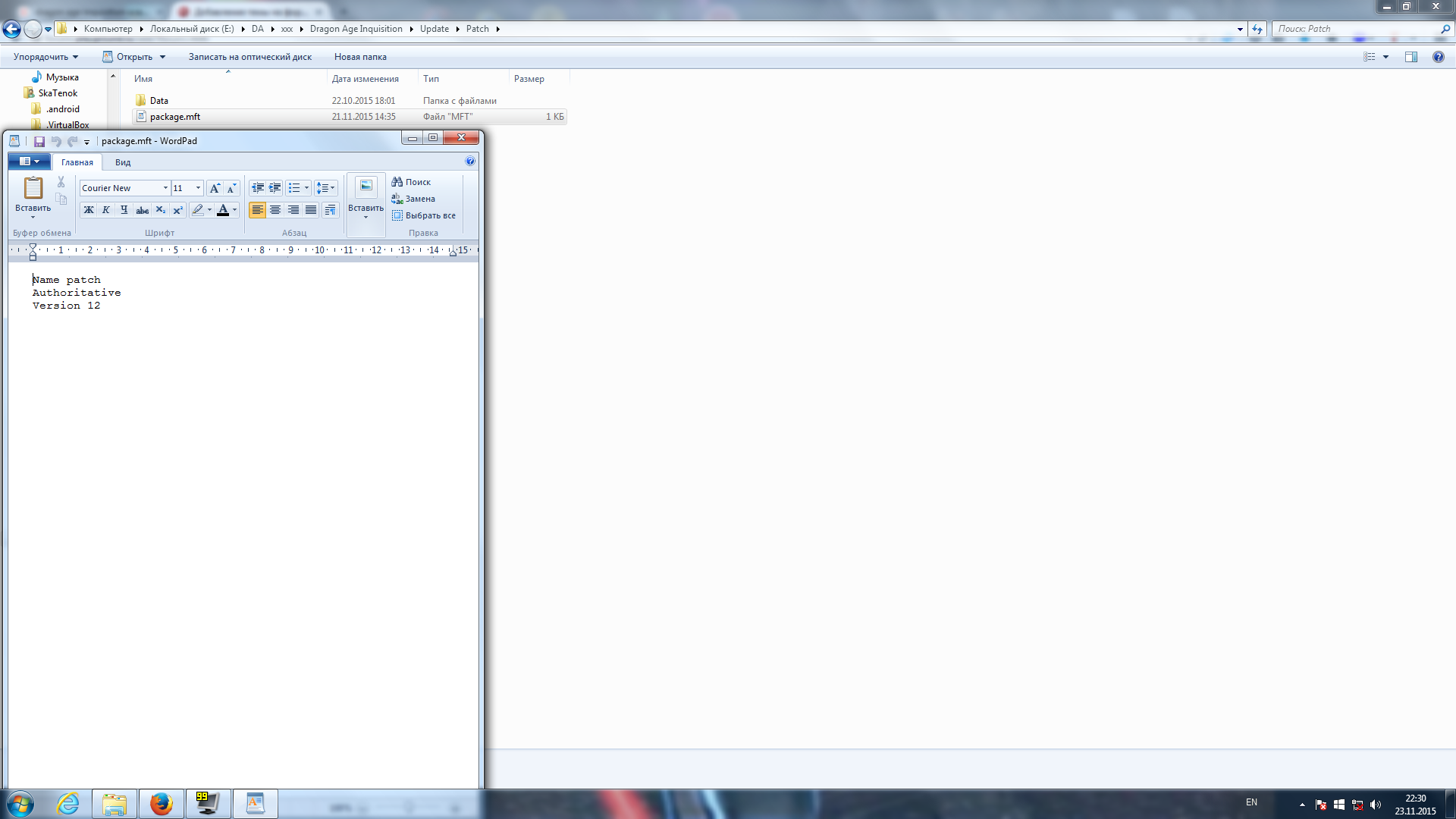Save the document with the floppy icon
1456x819 pixels.
(x=39, y=141)
